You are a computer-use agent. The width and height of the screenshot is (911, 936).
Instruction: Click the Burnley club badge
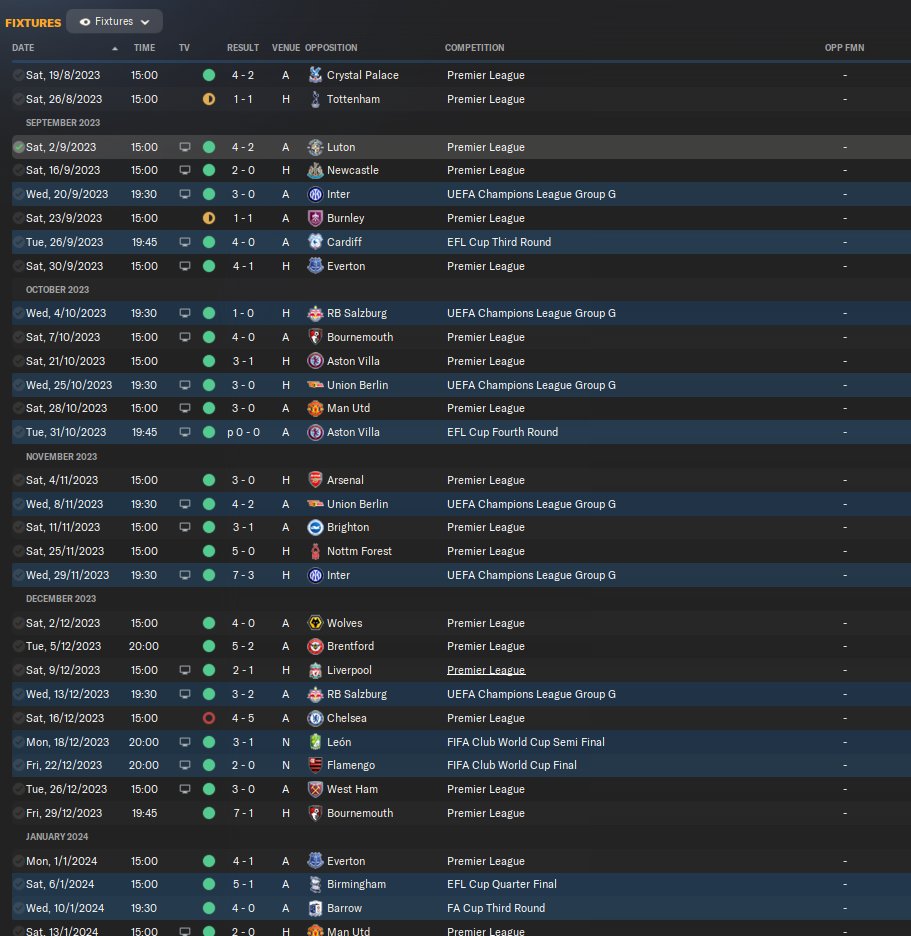coord(315,218)
